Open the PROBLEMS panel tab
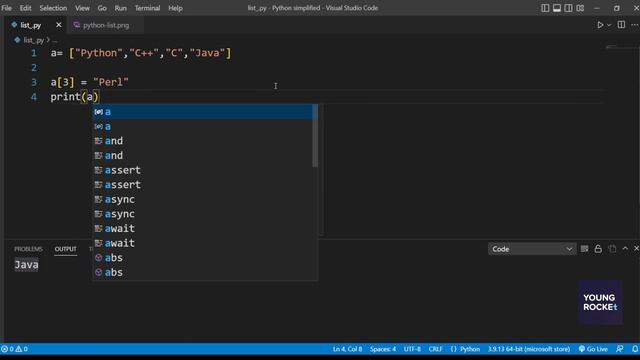Viewport: 640px width, 360px height. pyautogui.click(x=28, y=249)
